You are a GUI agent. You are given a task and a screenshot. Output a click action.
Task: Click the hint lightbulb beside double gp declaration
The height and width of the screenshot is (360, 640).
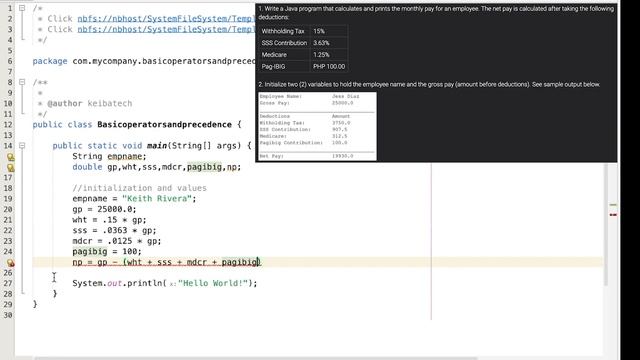(x=10, y=167)
